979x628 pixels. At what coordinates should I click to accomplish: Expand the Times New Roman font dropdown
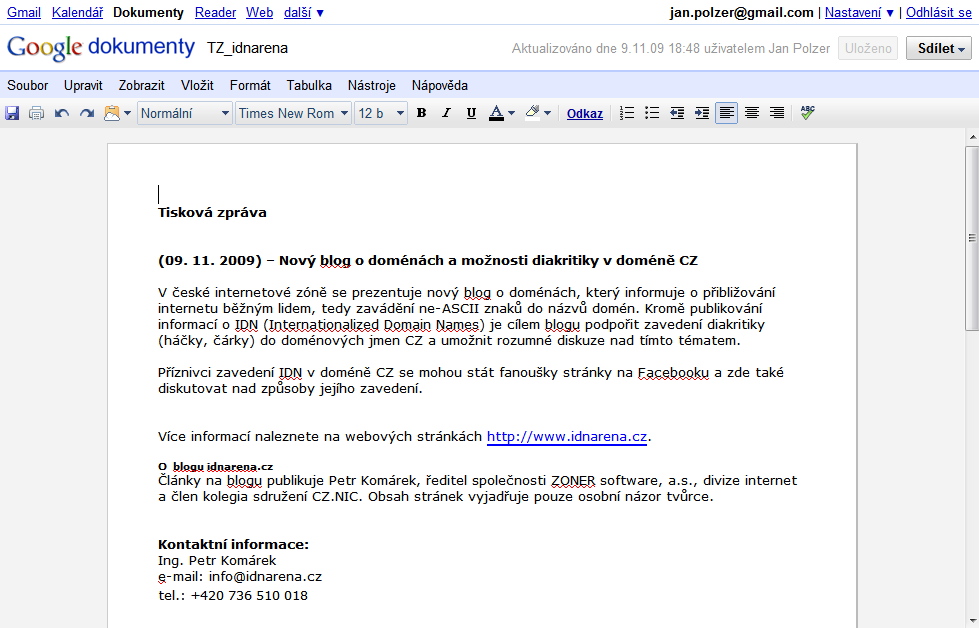(x=293, y=113)
